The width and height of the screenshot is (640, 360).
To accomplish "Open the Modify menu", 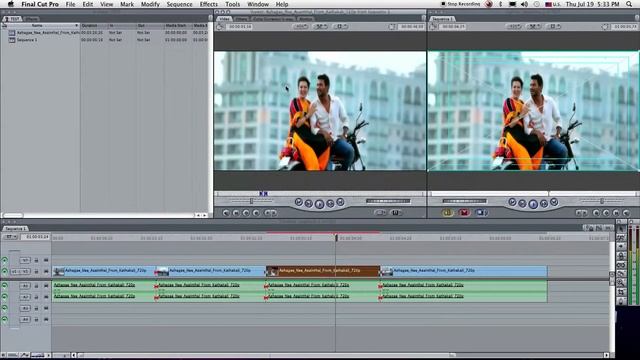I will (150, 4).
